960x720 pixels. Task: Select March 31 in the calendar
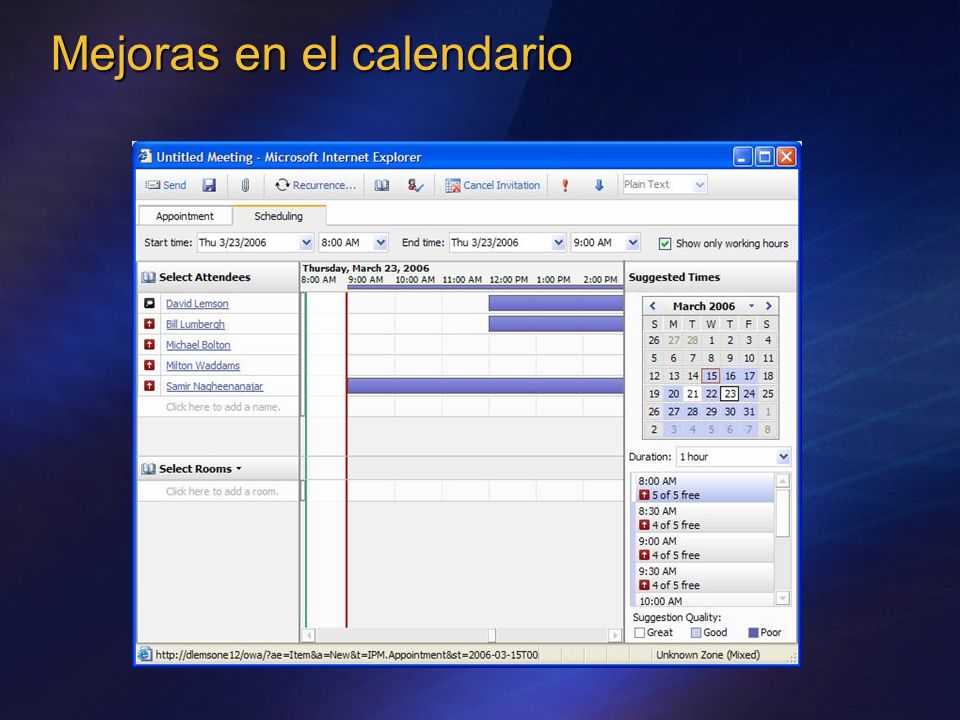pyautogui.click(x=749, y=411)
